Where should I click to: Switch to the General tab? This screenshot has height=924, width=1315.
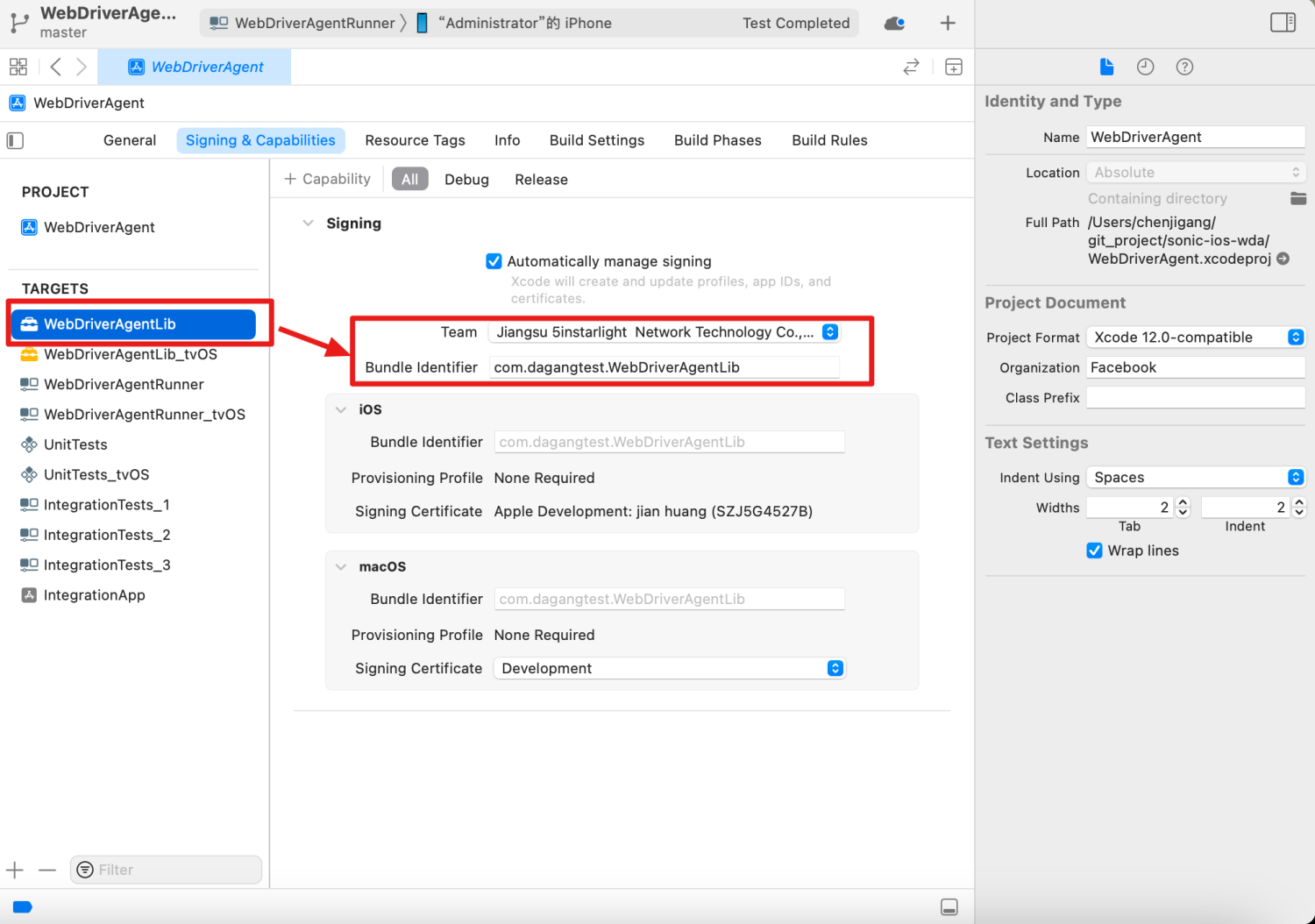point(130,140)
